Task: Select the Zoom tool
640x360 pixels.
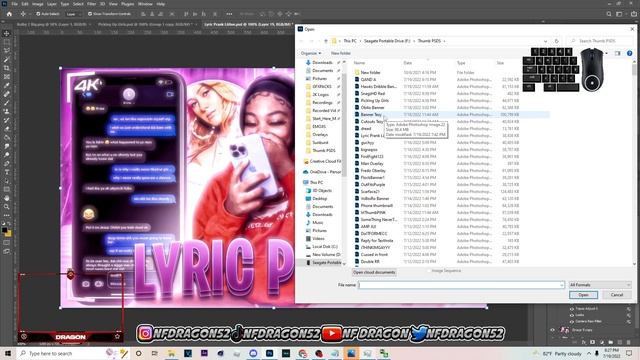Action: 7,207
